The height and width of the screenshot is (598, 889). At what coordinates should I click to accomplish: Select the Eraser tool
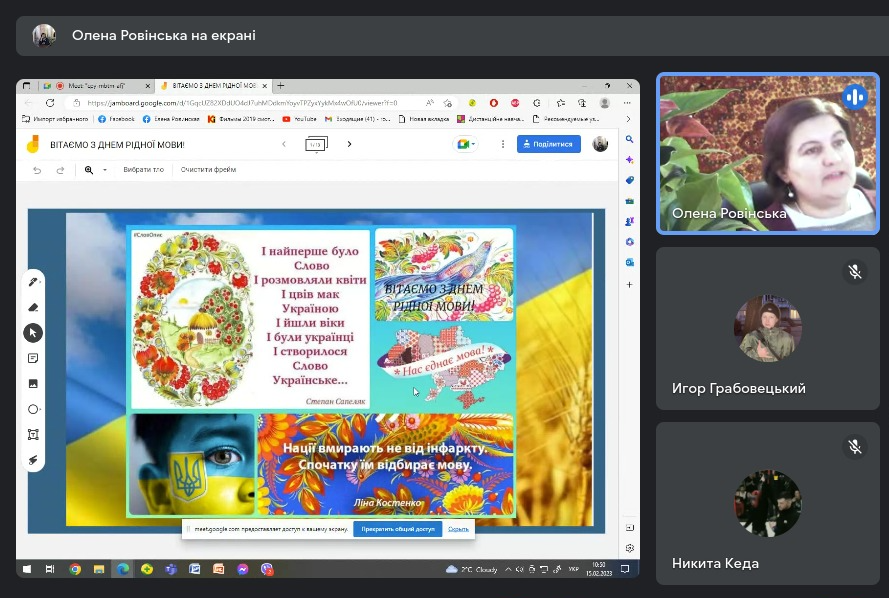tap(33, 307)
